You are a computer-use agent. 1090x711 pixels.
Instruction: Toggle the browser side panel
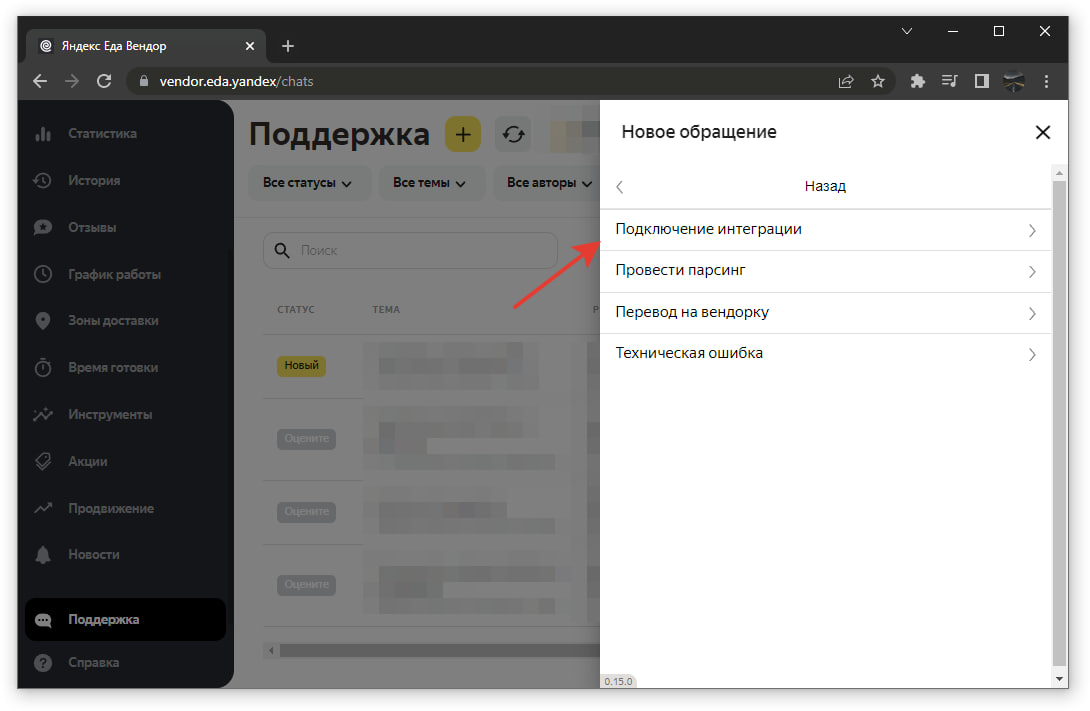pos(982,81)
